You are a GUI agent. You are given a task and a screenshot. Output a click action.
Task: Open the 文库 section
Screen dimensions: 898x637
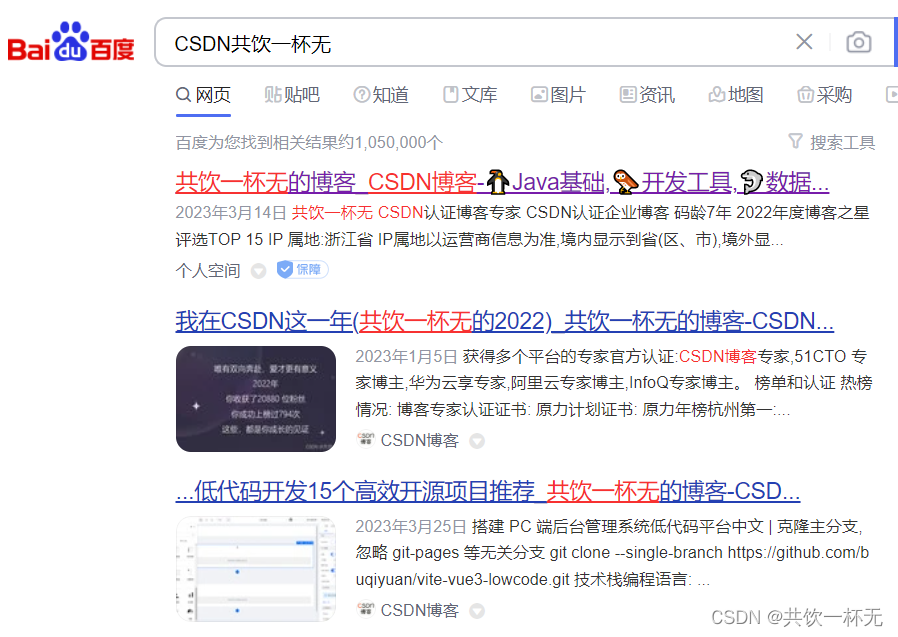point(470,94)
